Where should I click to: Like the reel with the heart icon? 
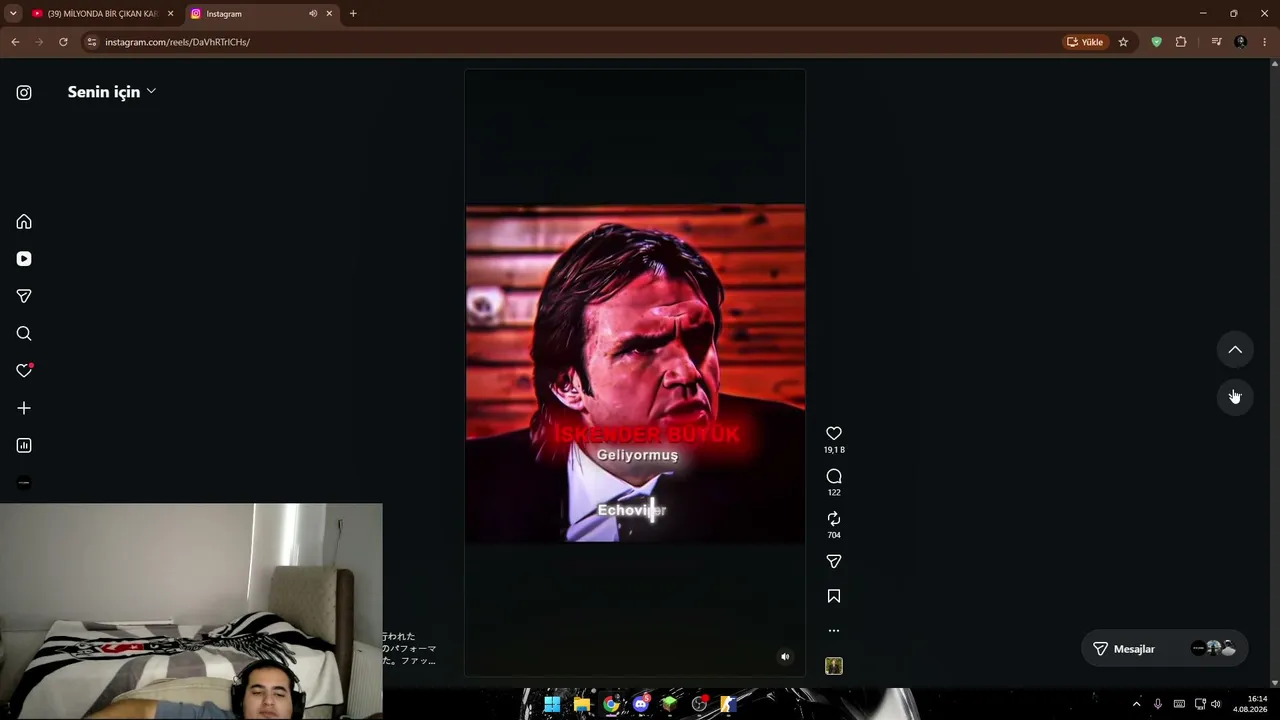click(x=834, y=433)
